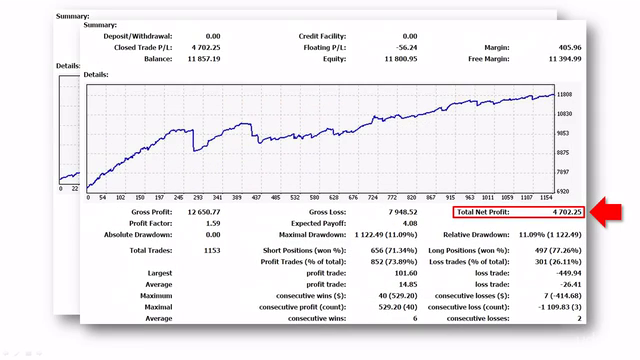Click the "Largest" row label
The height and width of the screenshot is (360, 640).
(160, 273)
